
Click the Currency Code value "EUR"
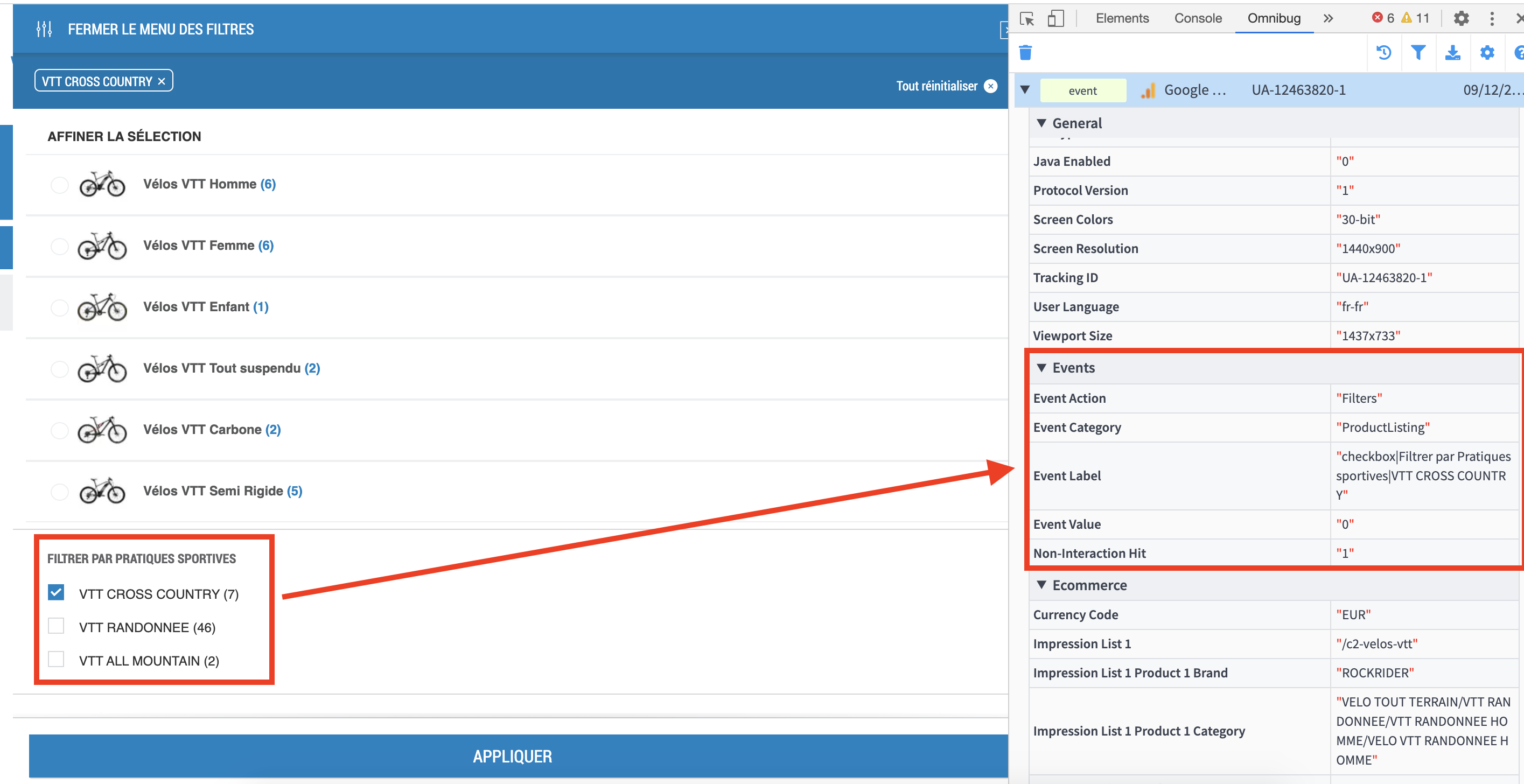pyautogui.click(x=1353, y=614)
